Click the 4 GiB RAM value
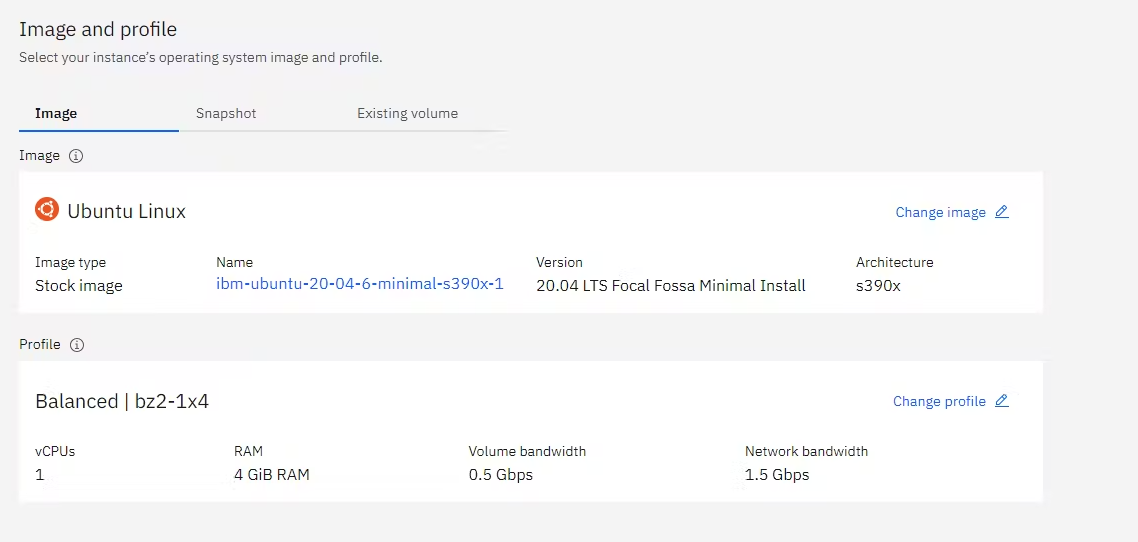Screen dimensions: 1138x542 (271, 475)
